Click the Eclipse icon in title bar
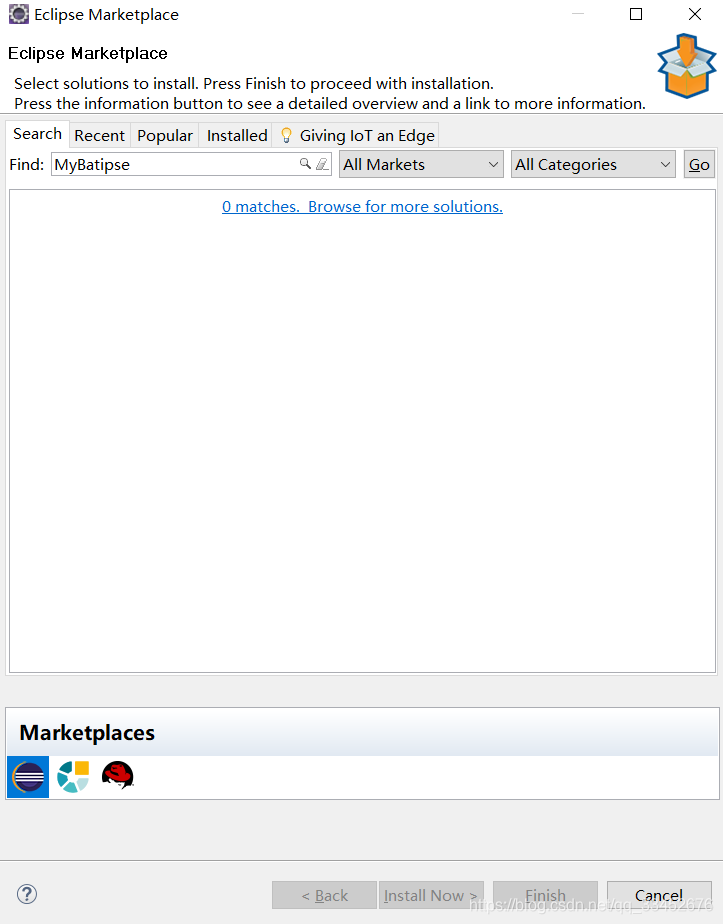Screen dimensions: 723x924 pyautogui.click(x=18, y=14)
